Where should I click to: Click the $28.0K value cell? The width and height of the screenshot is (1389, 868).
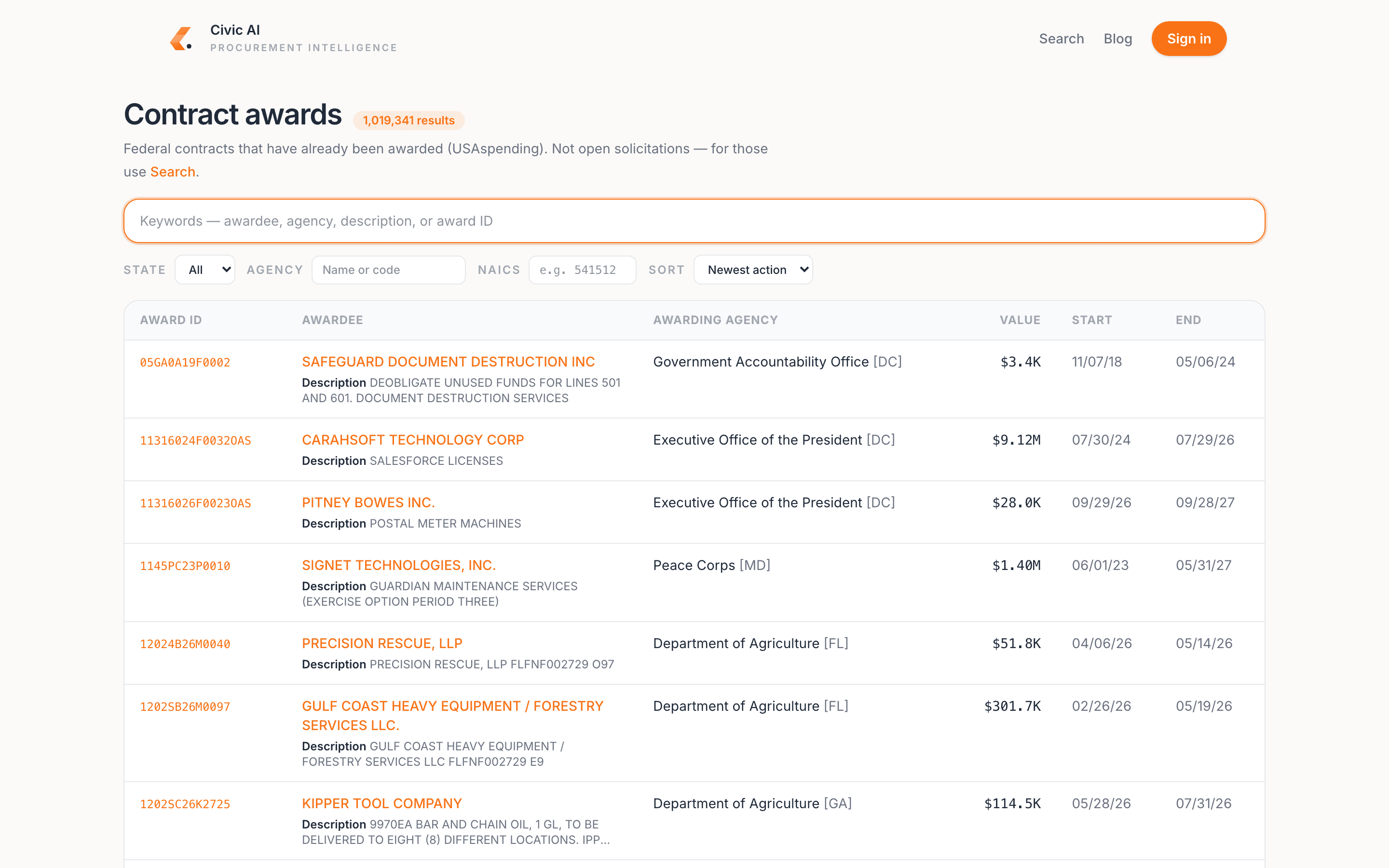[1016, 502]
